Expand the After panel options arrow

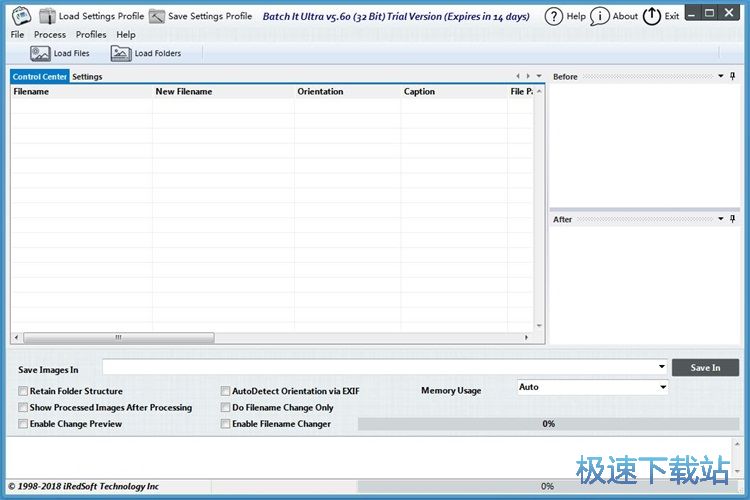(721, 219)
